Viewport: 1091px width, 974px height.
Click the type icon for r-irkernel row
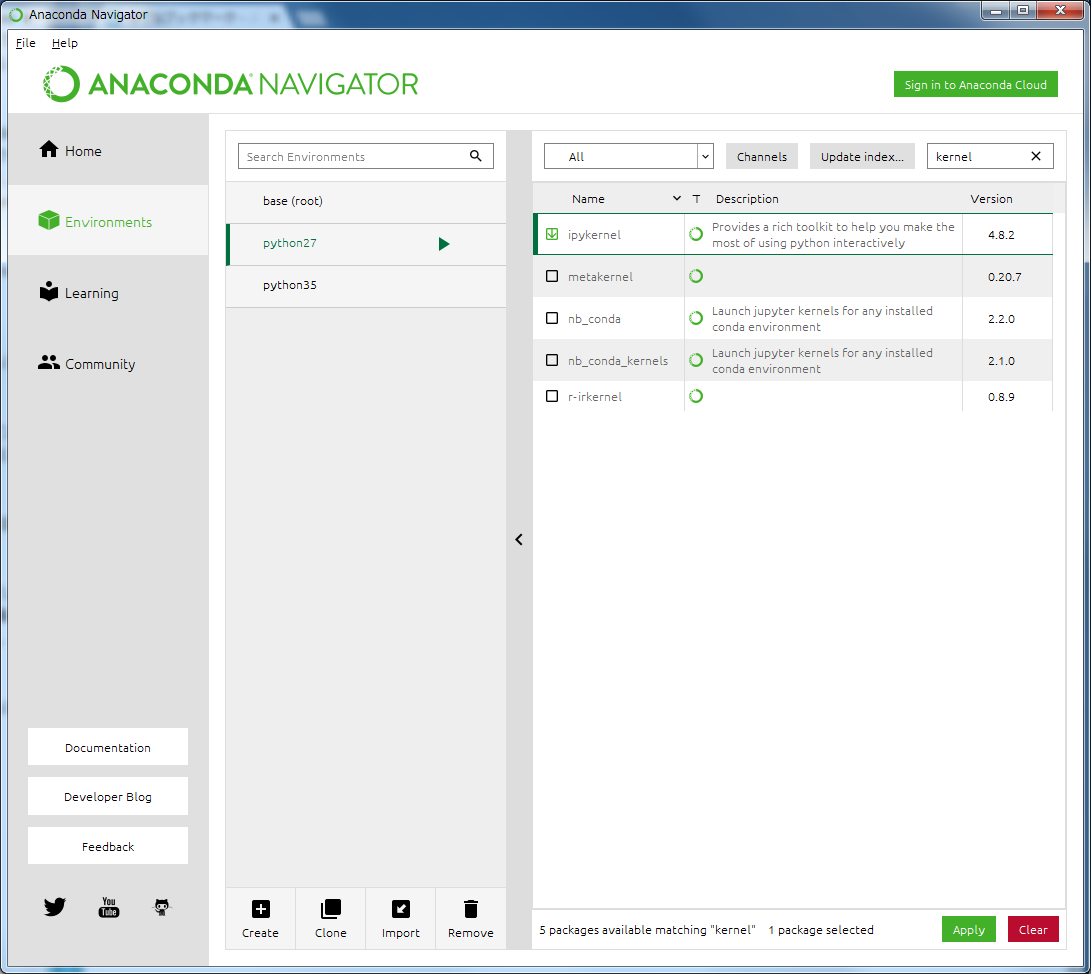coord(696,396)
